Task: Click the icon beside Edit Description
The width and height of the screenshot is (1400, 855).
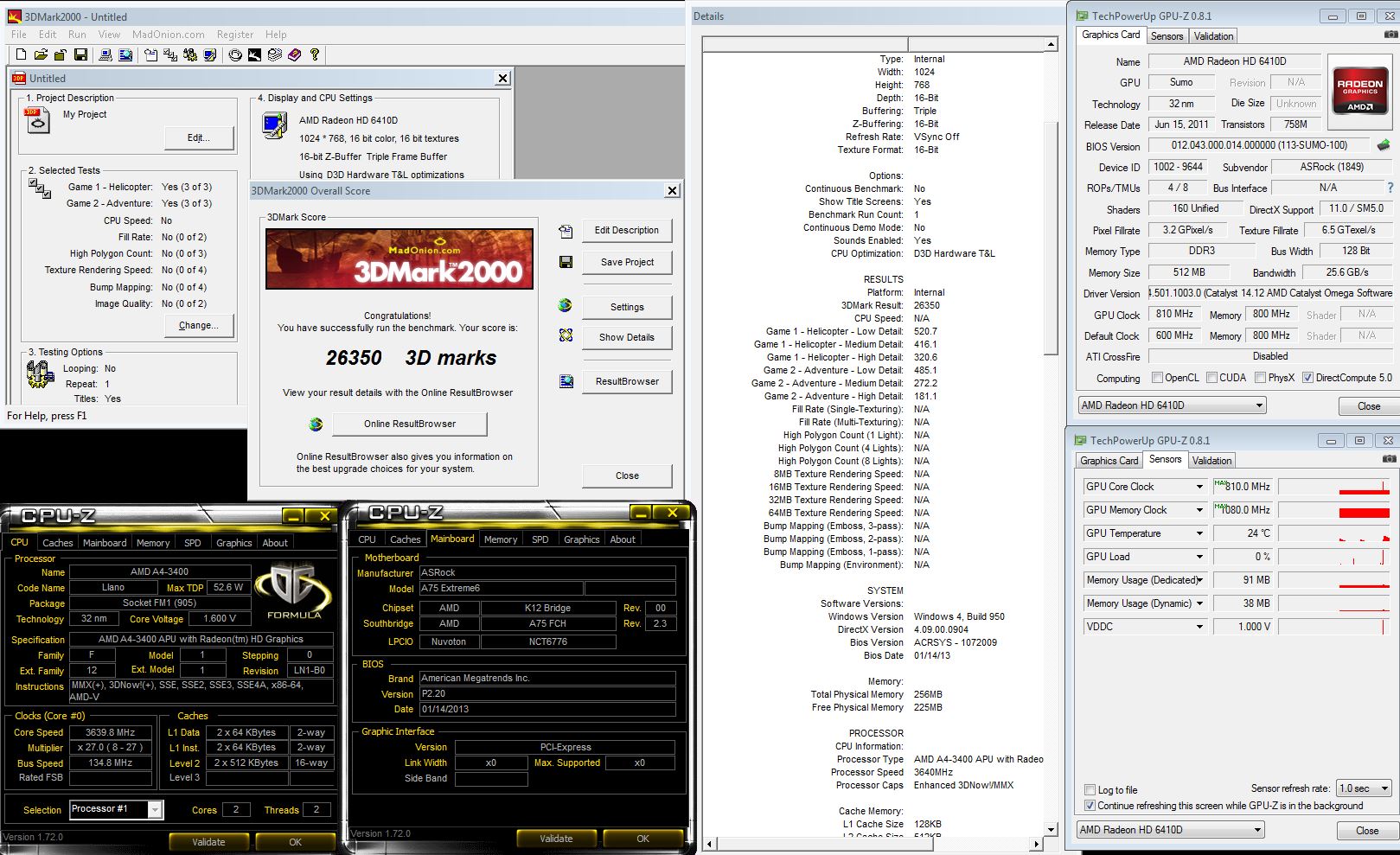Action: click(566, 231)
